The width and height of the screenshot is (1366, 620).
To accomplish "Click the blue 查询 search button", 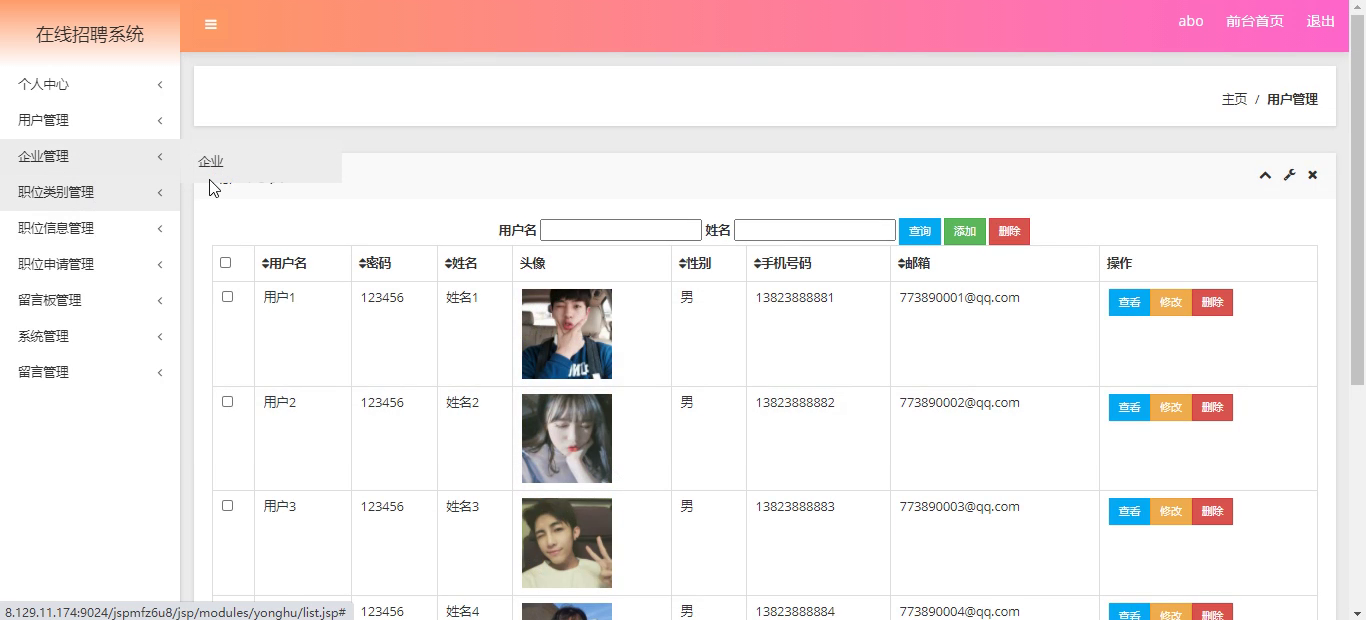I will coord(920,231).
